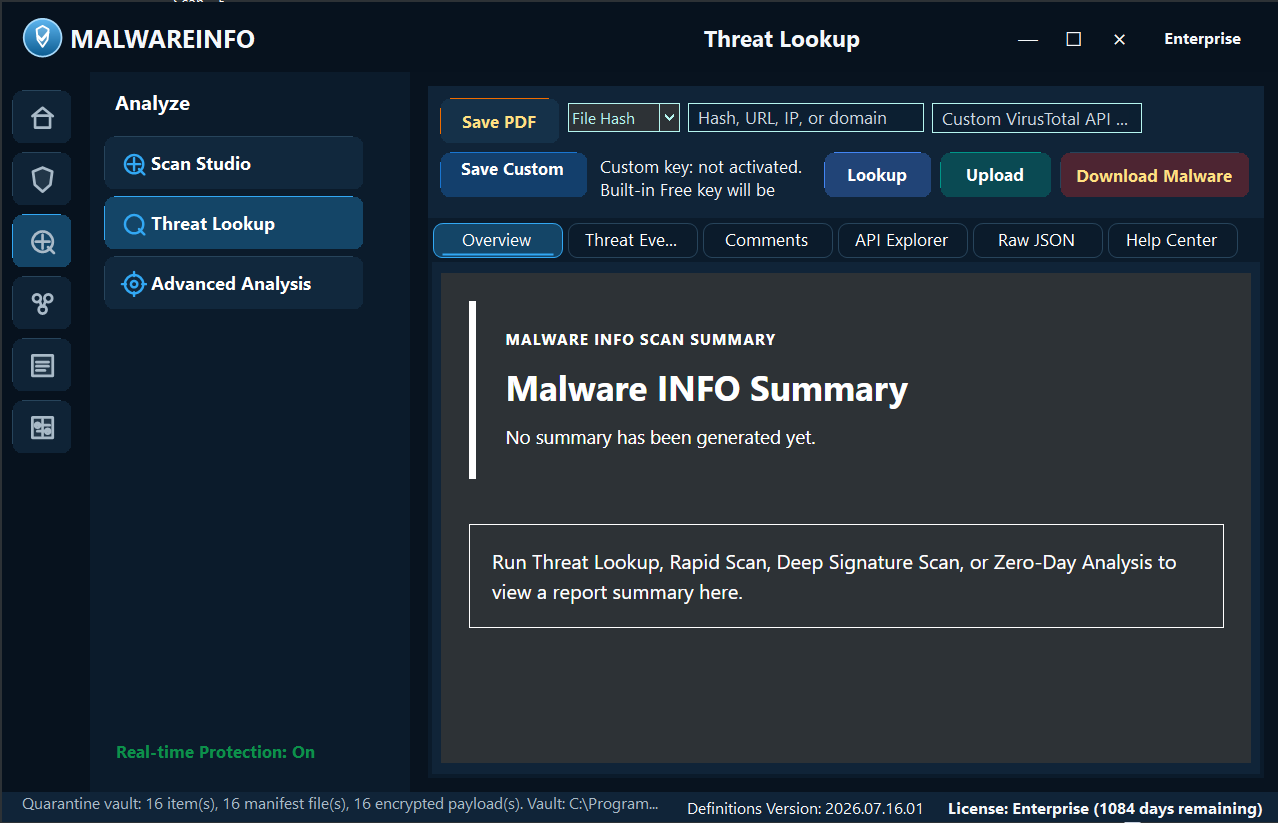Click the Lookup button

(877, 175)
